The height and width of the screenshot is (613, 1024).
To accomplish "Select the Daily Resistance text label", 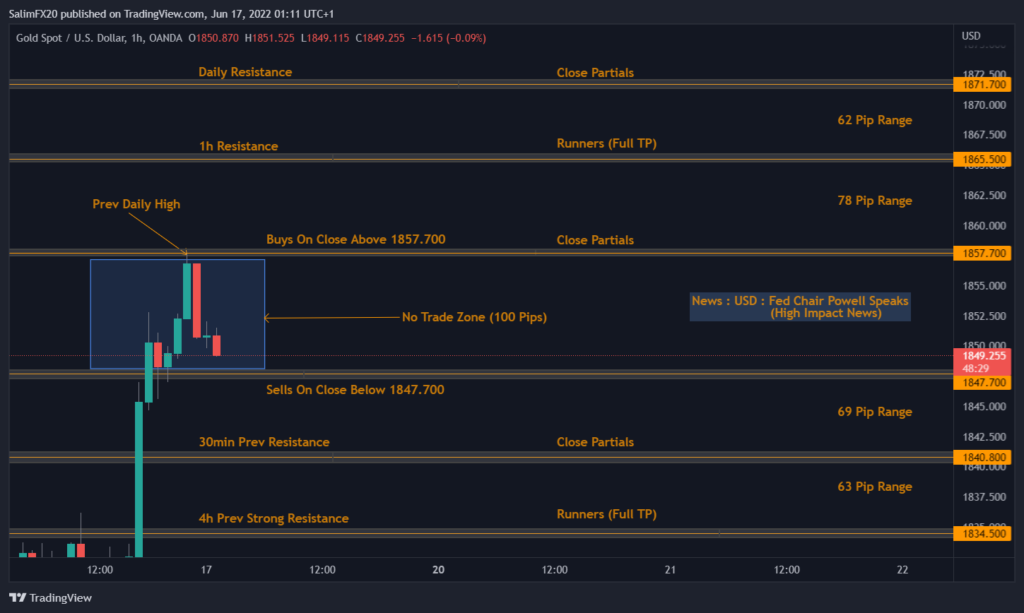I will tap(245, 72).
